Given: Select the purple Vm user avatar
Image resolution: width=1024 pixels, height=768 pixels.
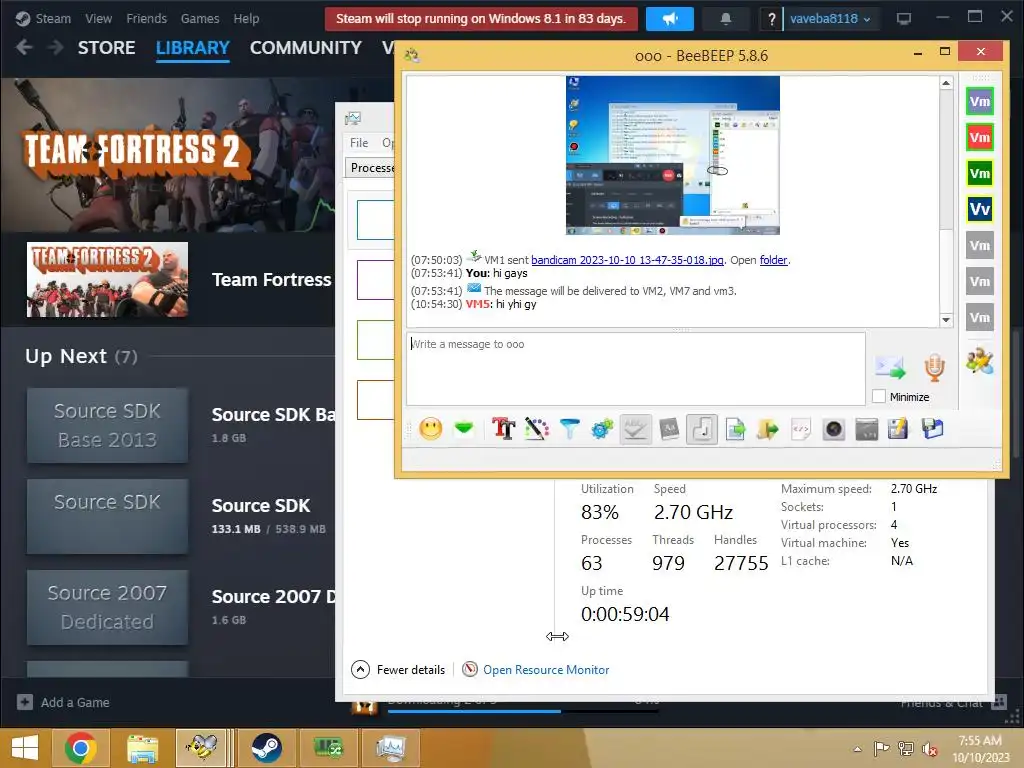Looking at the screenshot, I should [x=980, y=101].
